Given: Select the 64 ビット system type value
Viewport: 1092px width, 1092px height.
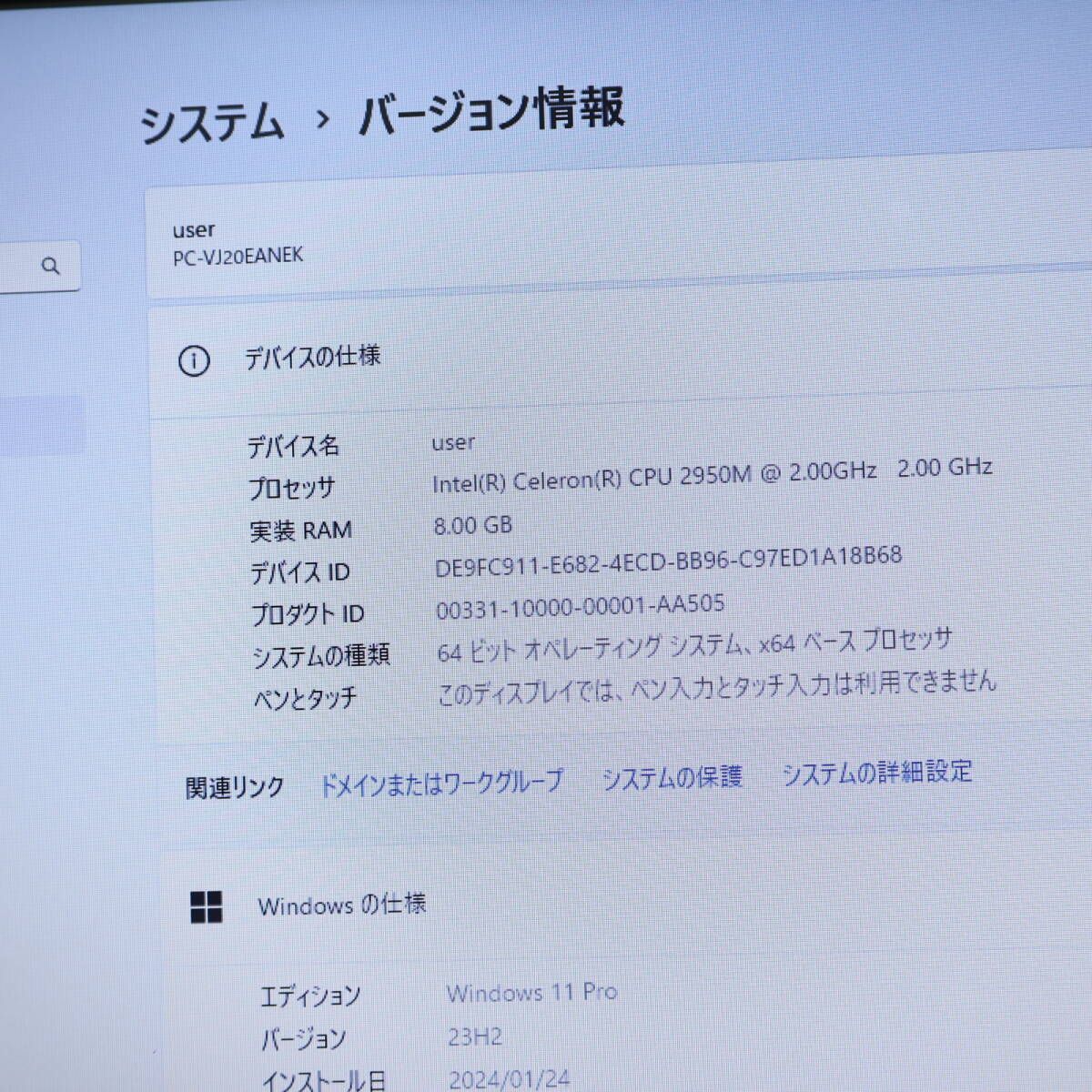Looking at the screenshot, I should [694, 645].
